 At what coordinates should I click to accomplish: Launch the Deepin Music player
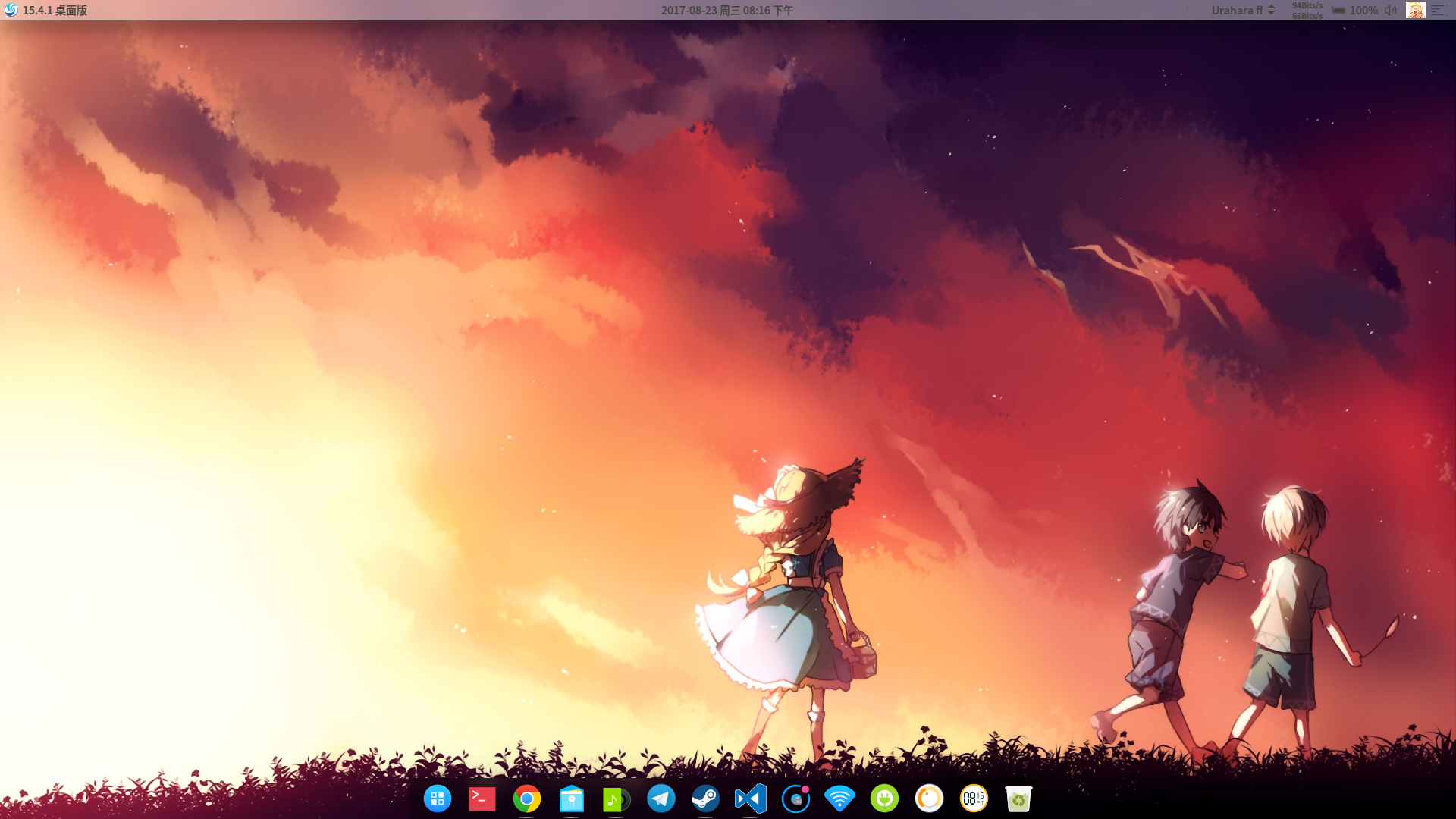coord(616,799)
